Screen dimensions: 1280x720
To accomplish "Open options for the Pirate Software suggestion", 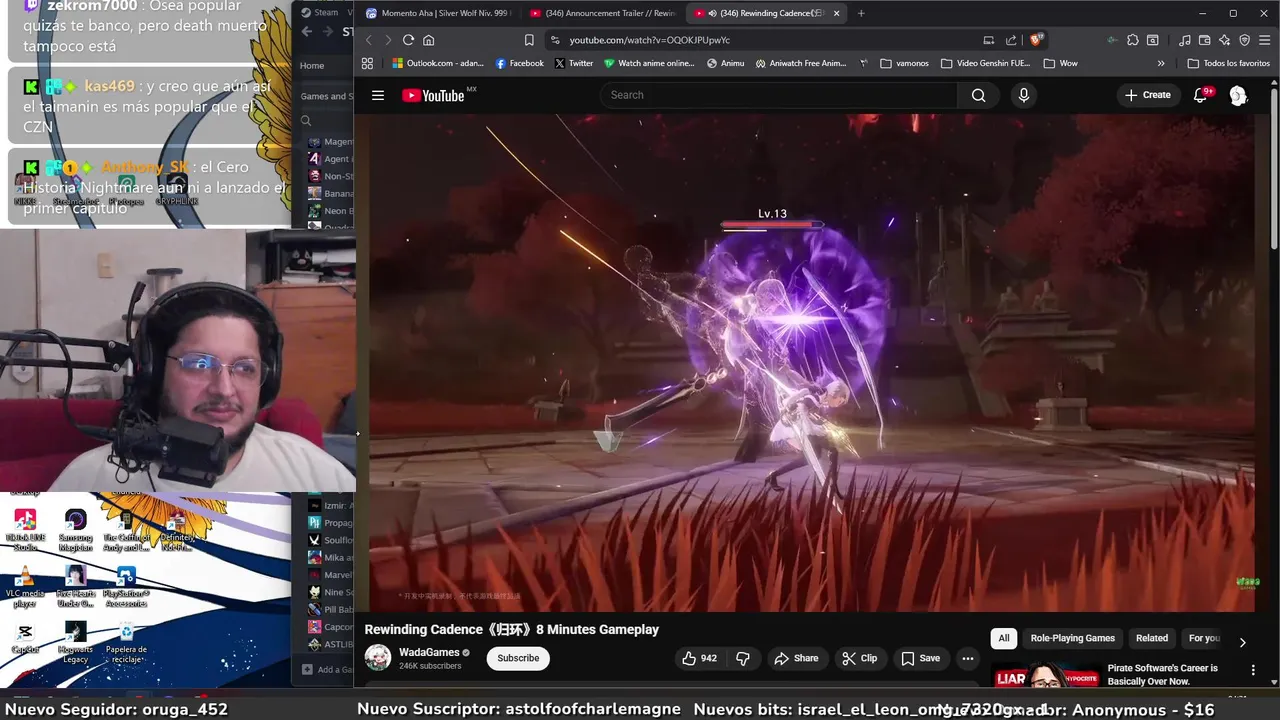I will [1253, 670].
